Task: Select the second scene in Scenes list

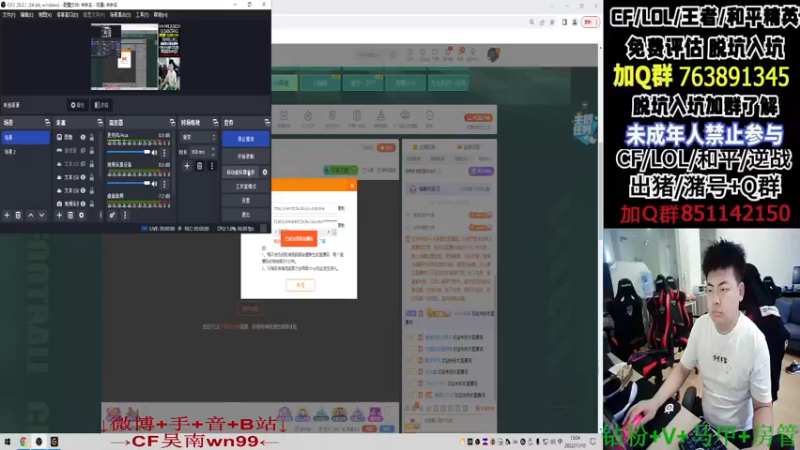Action: [x=26, y=152]
